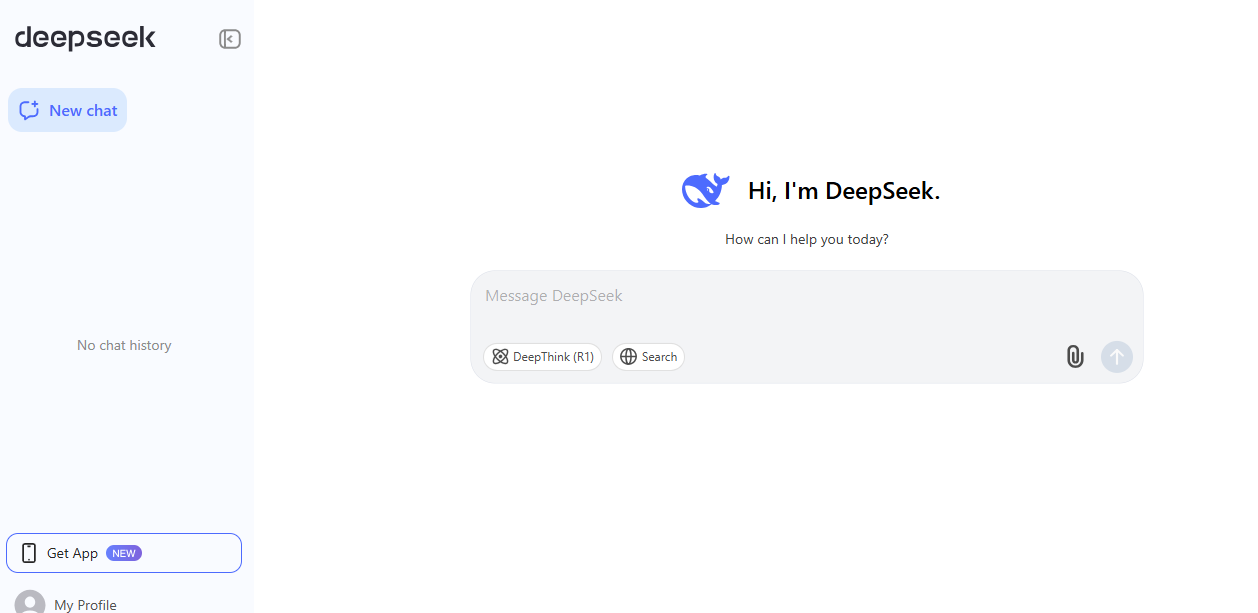1258x613 pixels.
Task: Toggle the web Search option
Action: [649, 357]
